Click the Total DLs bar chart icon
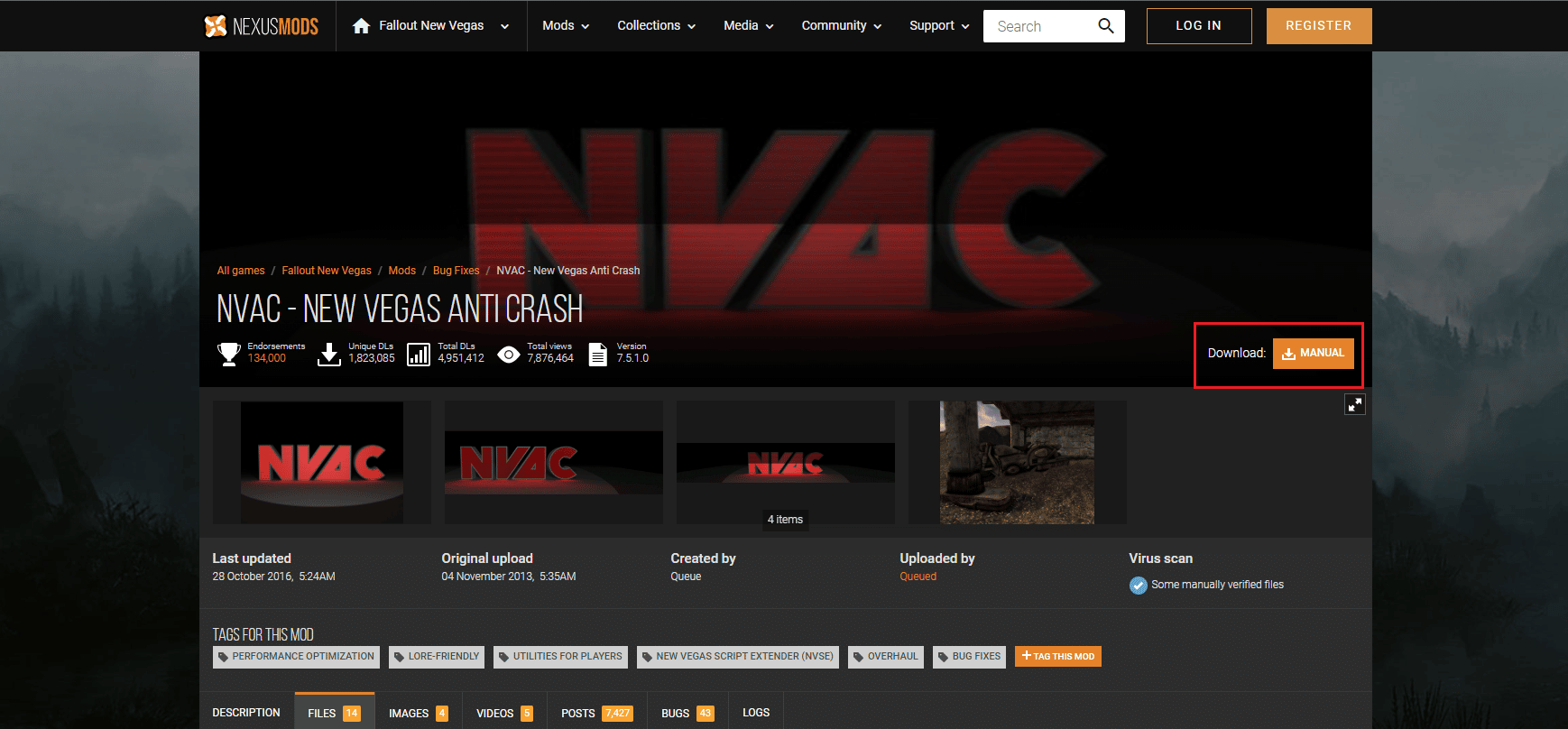This screenshot has height=729, width=1568. [x=419, y=354]
